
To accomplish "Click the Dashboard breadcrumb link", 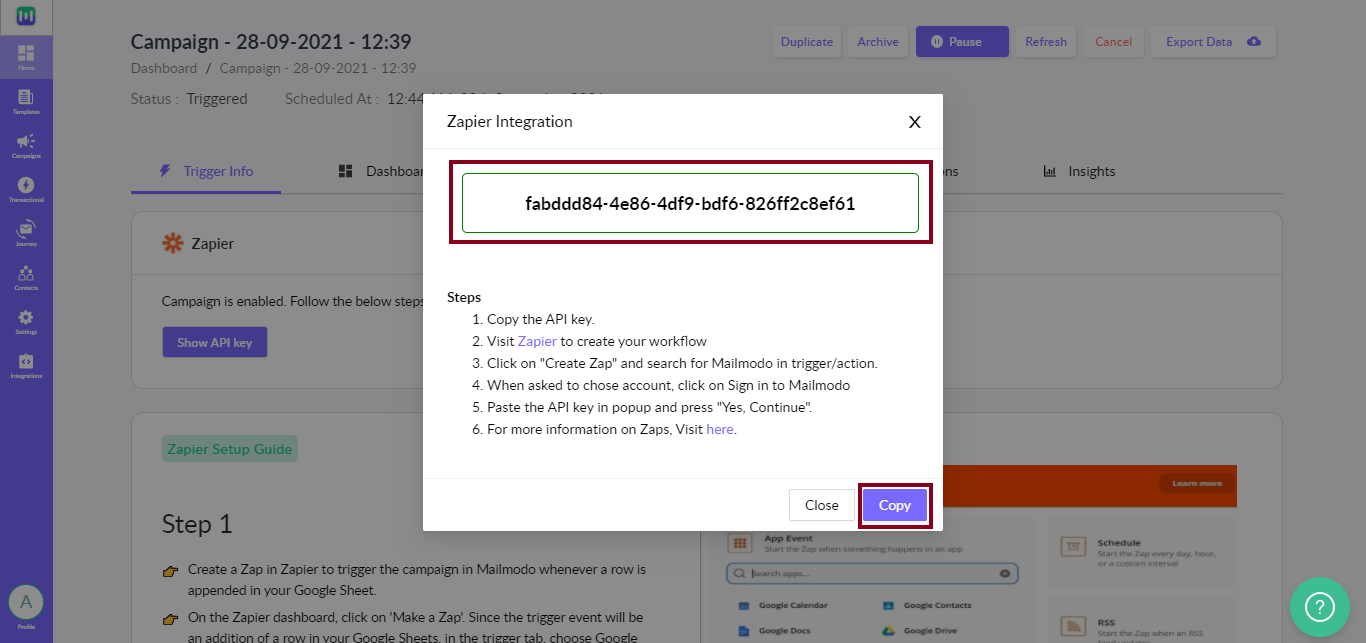I will pyautogui.click(x=164, y=68).
